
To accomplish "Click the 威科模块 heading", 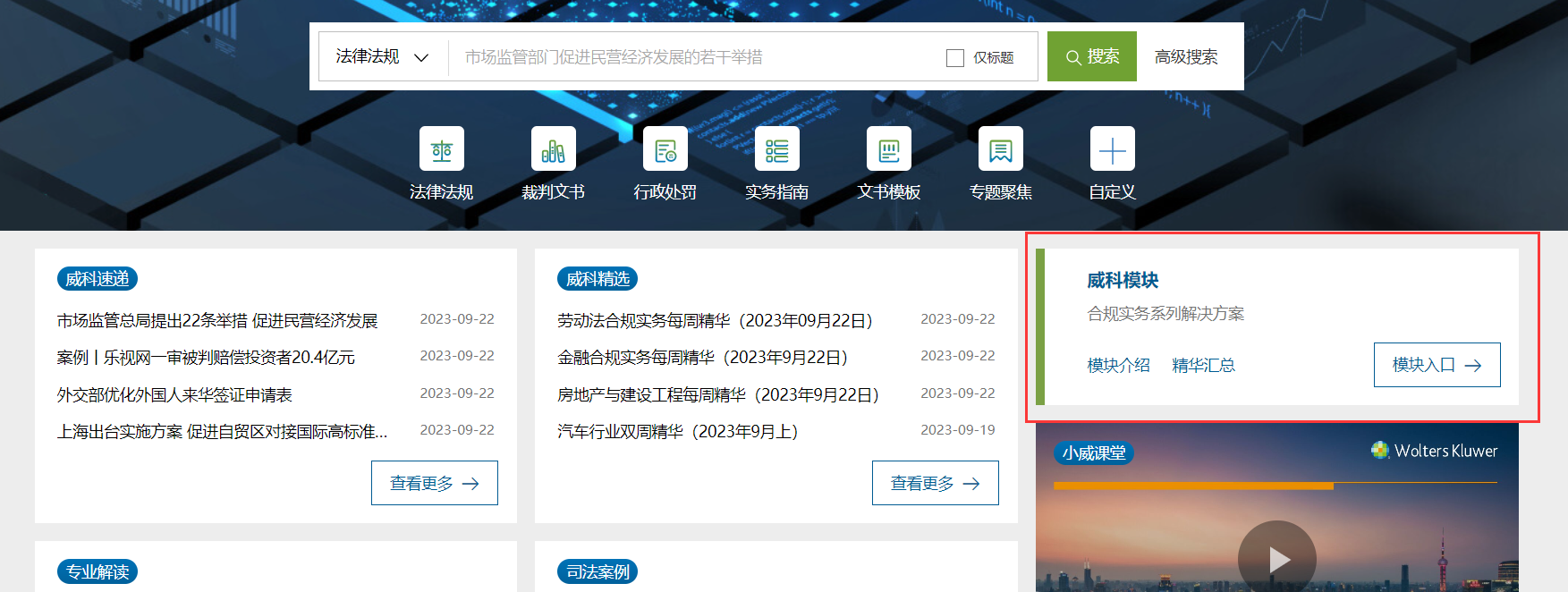I will pos(1123,280).
